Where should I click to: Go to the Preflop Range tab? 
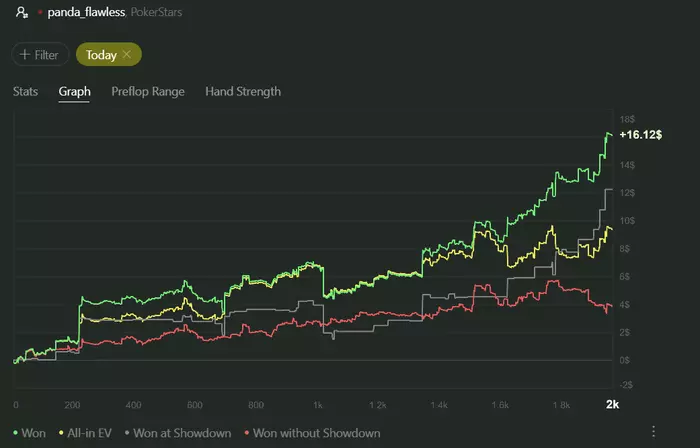[x=148, y=92]
